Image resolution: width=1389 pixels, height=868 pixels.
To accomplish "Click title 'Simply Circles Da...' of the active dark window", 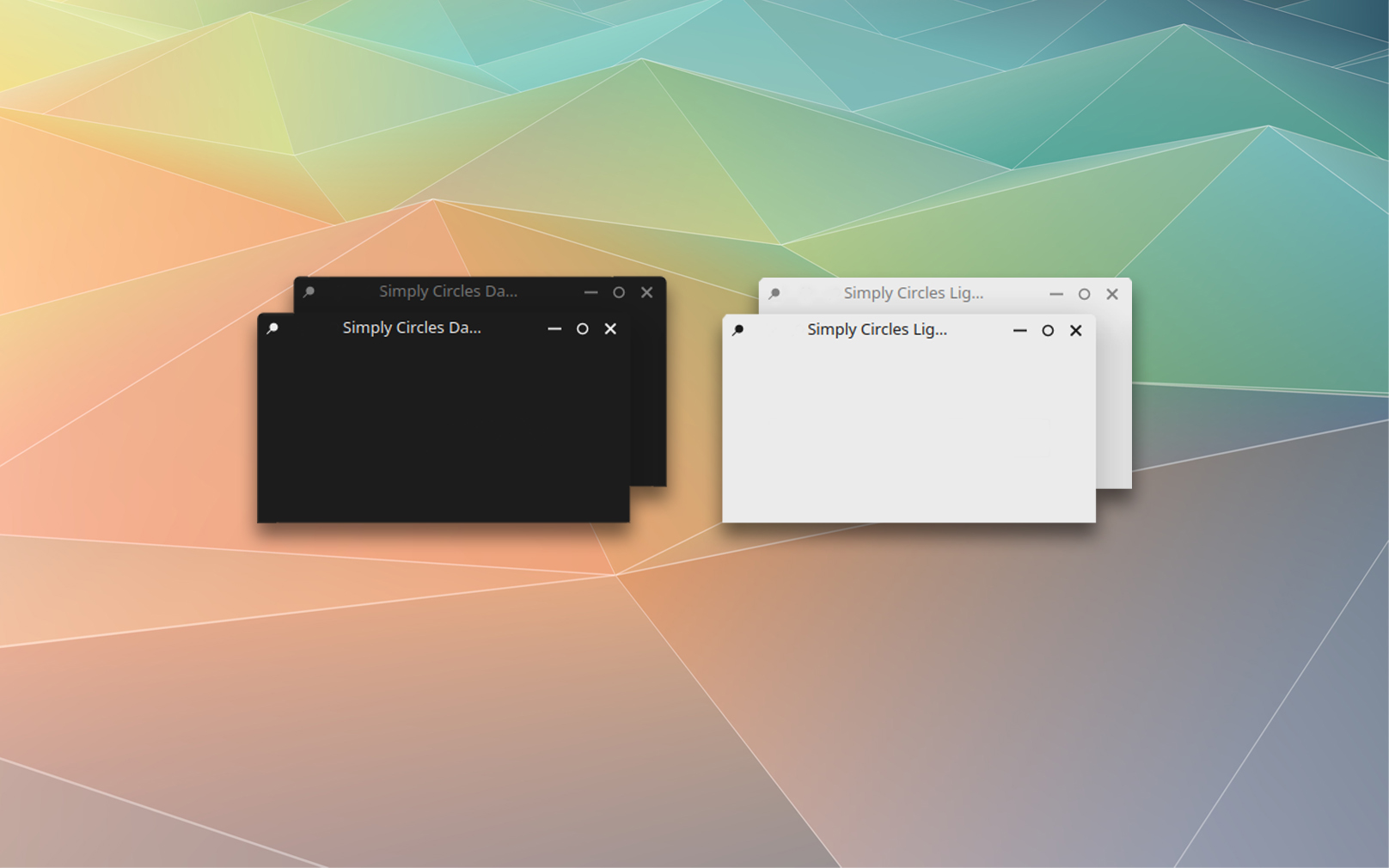I will click(x=412, y=328).
